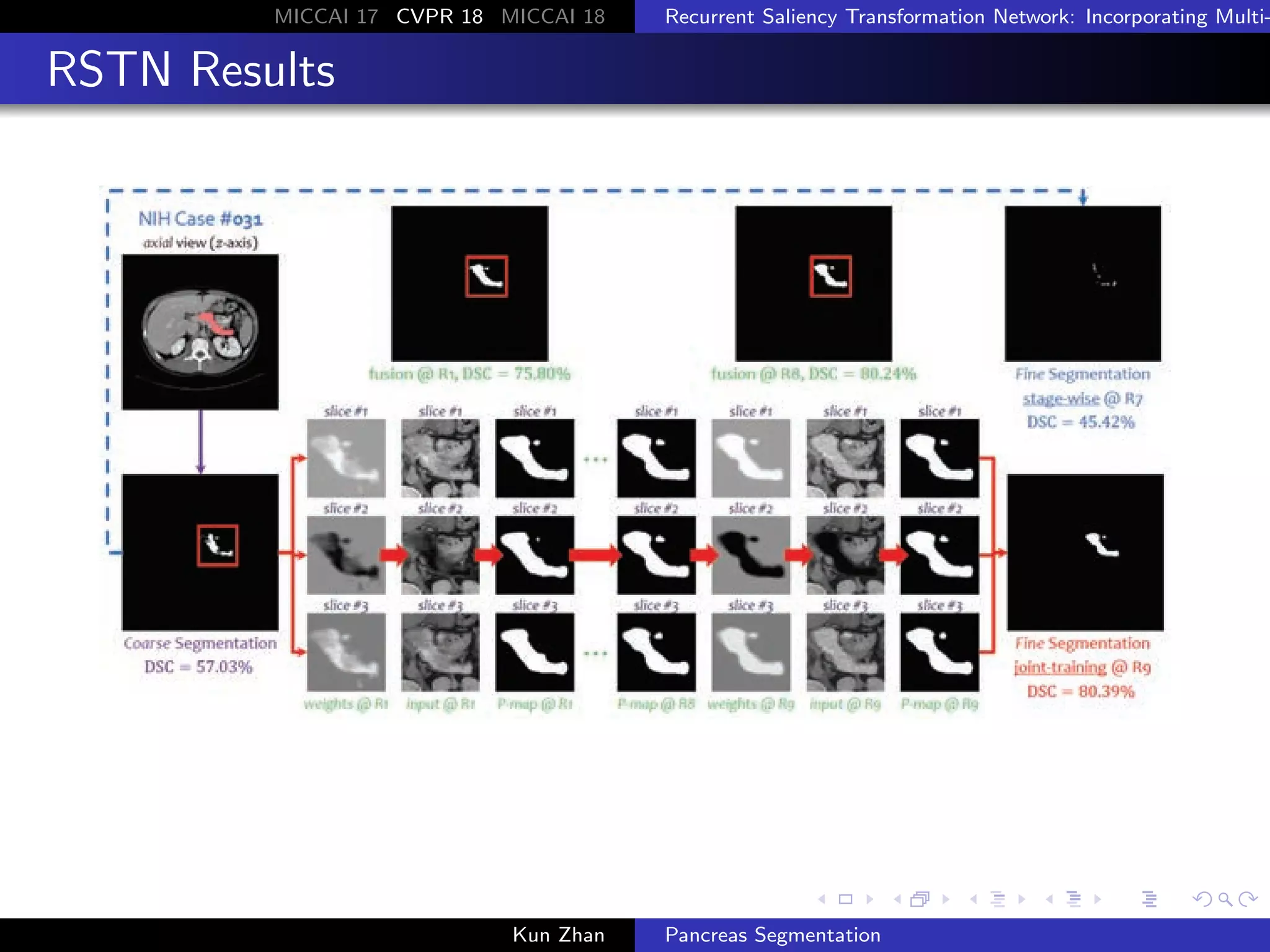
Task: Click the go back curved arrow icon
Action: (x=1202, y=899)
